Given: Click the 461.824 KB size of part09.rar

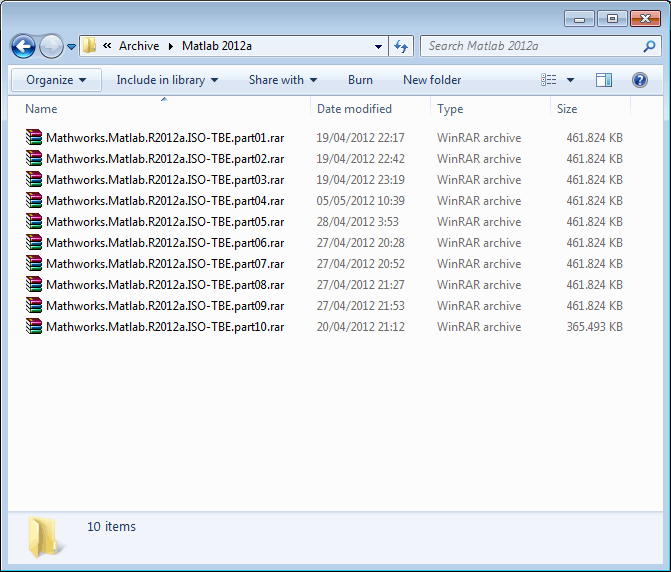Looking at the screenshot, I should click(594, 305).
